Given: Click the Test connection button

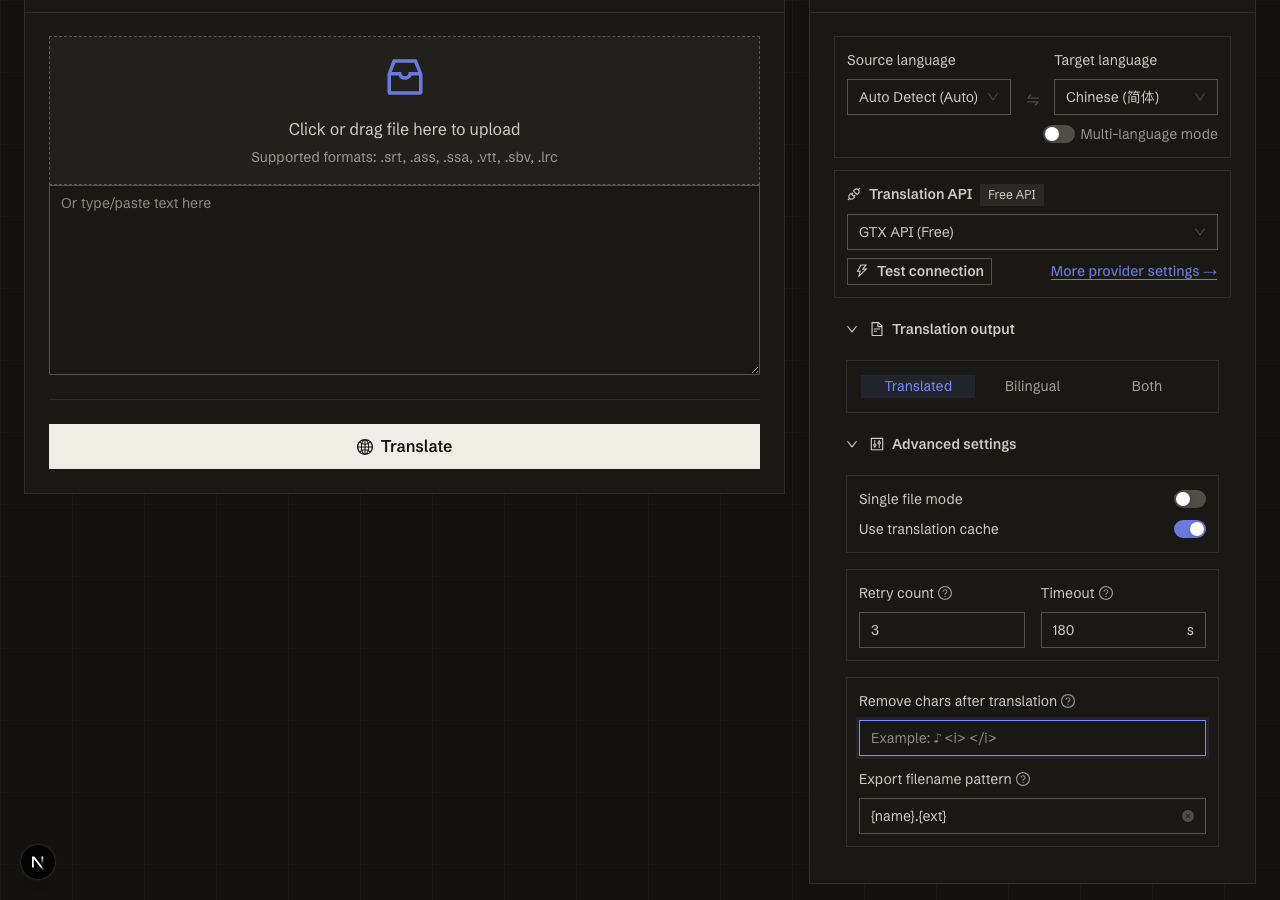Looking at the screenshot, I should coord(919,271).
